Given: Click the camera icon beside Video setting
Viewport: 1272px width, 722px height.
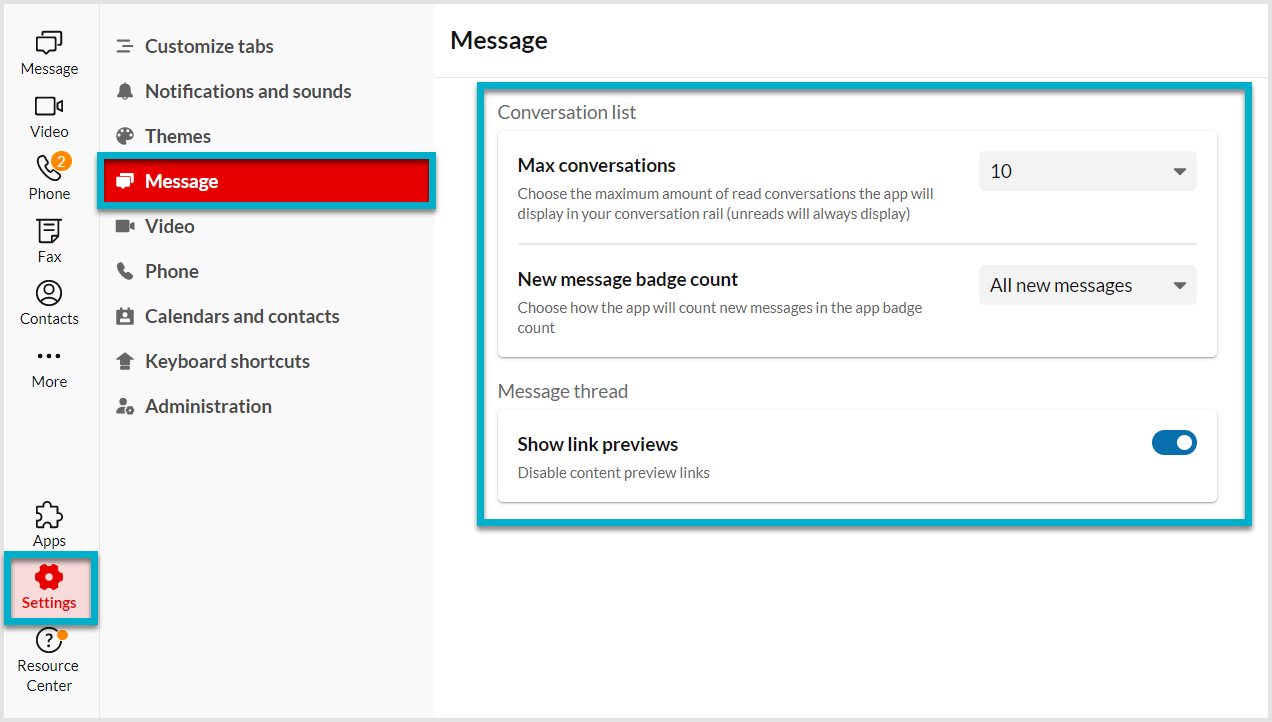Looking at the screenshot, I should click(x=125, y=226).
